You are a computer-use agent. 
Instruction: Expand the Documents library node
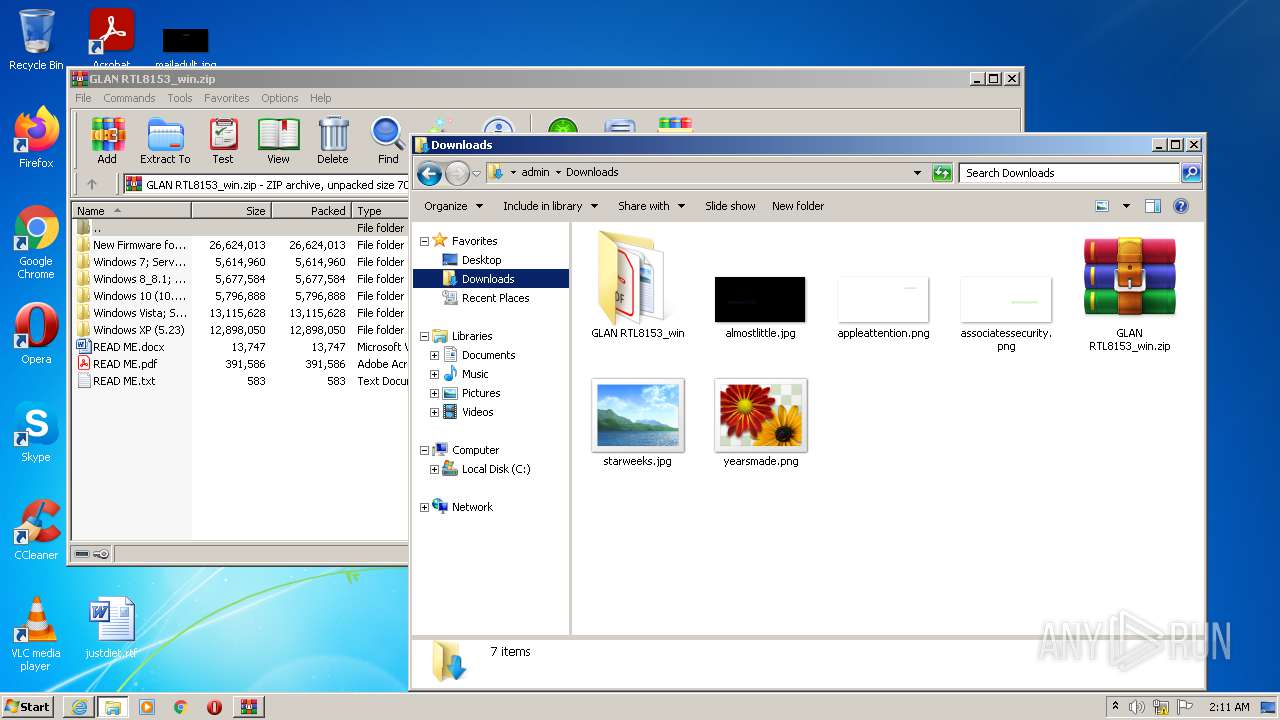(x=434, y=355)
